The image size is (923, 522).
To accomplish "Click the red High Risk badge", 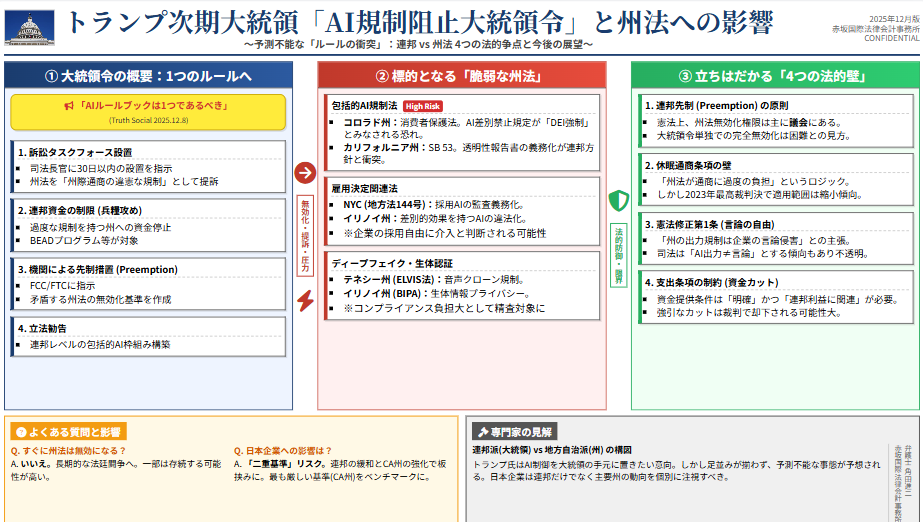I will click(424, 105).
